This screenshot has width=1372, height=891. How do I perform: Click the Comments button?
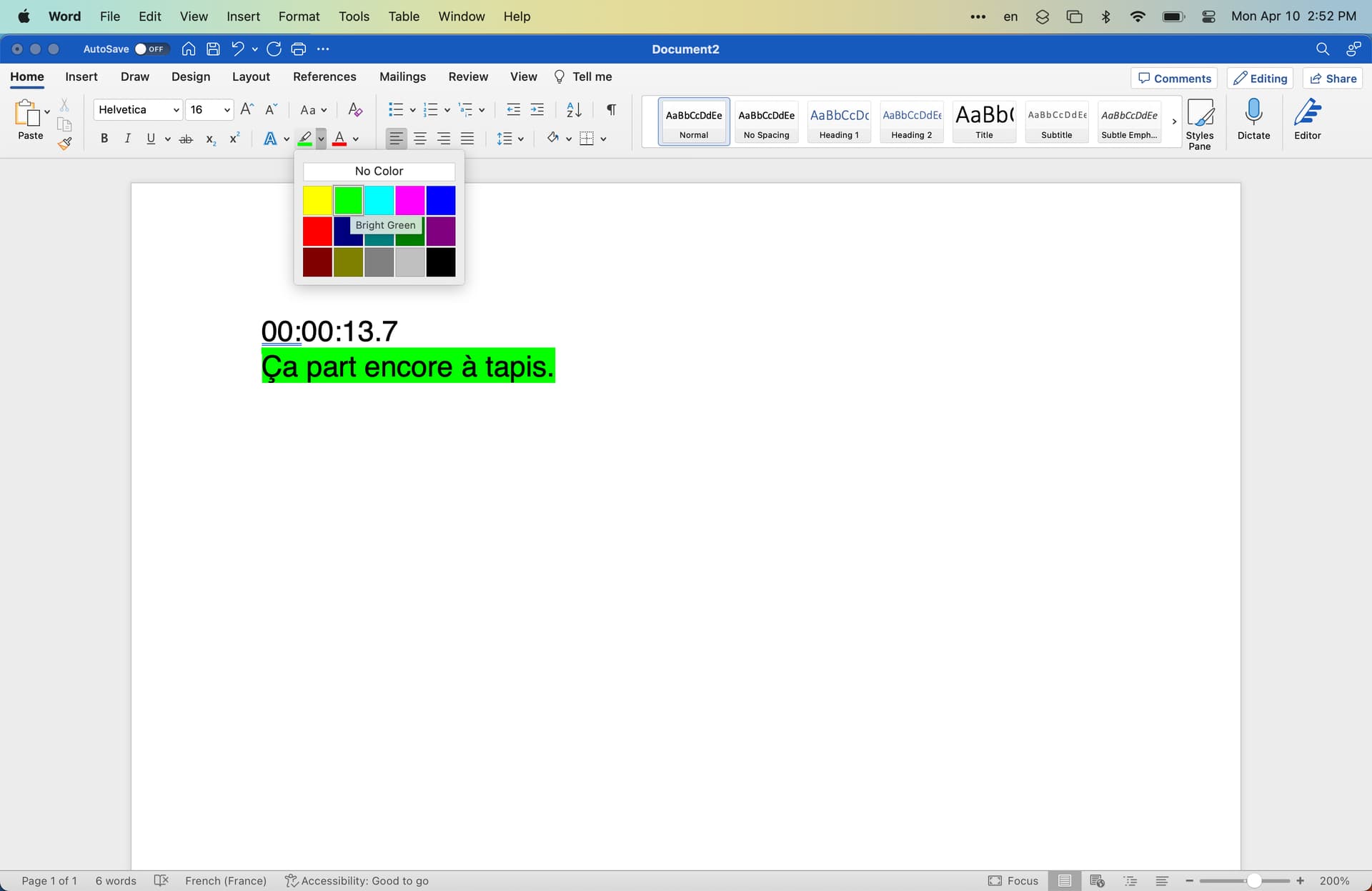(1174, 79)
